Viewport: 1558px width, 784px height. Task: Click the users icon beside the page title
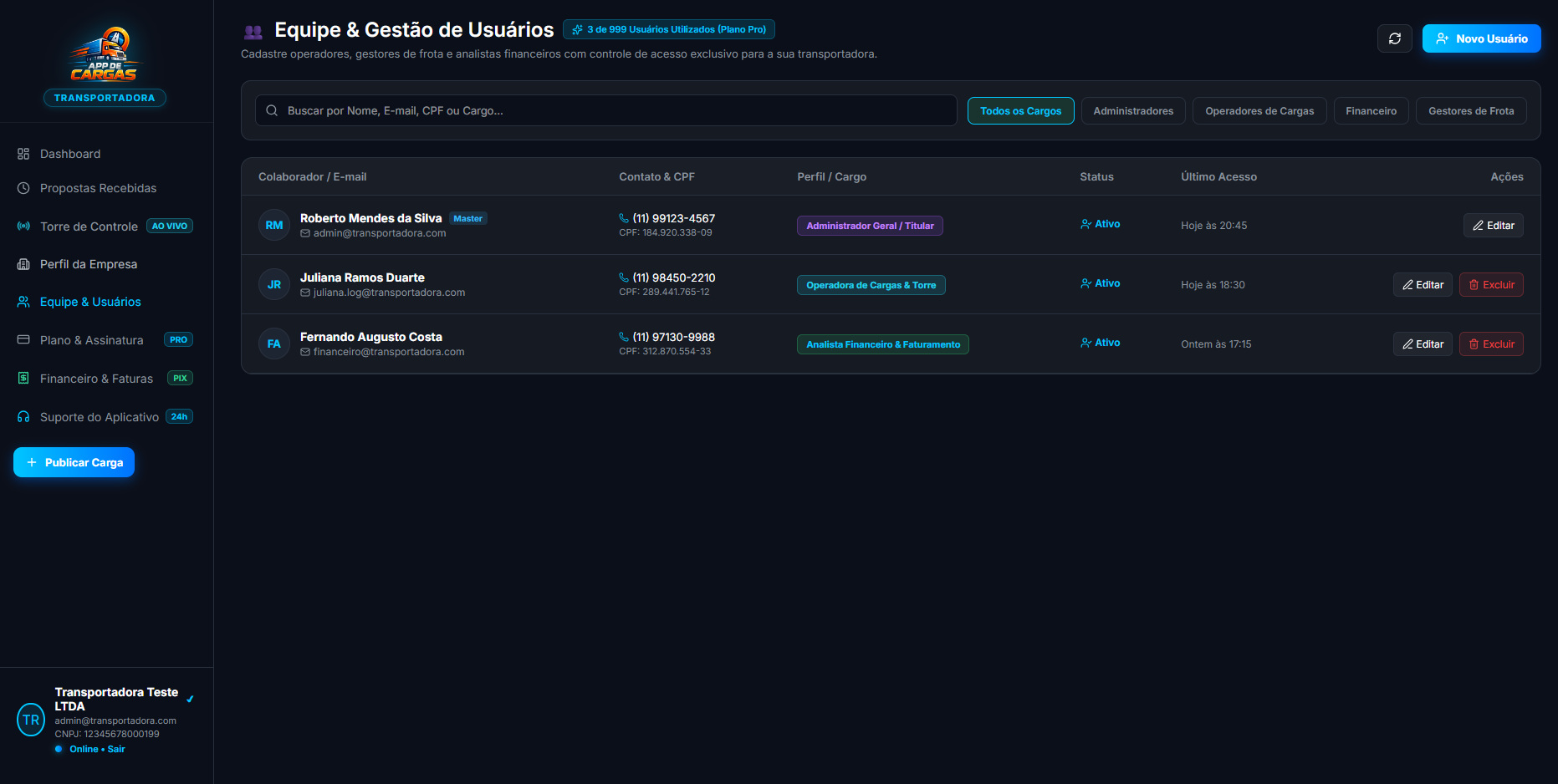253,32
